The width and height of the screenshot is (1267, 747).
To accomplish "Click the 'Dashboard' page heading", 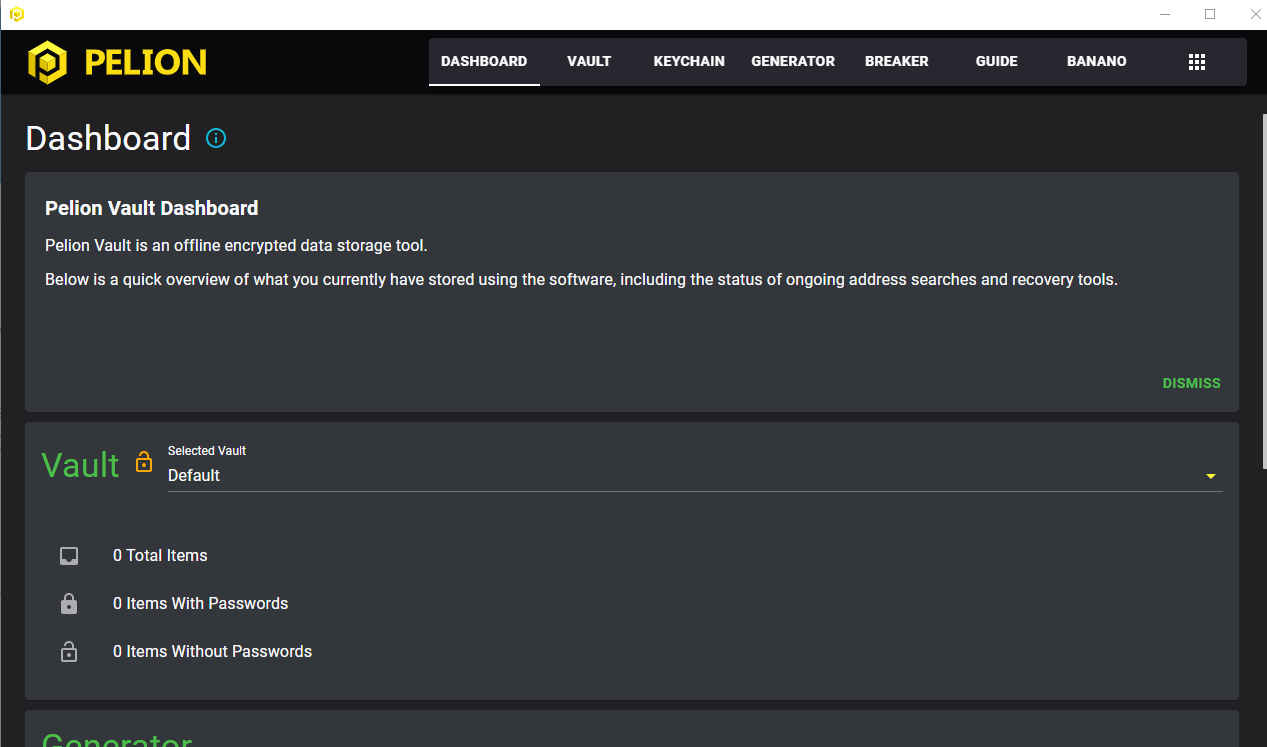I will [x=108, y=138].
